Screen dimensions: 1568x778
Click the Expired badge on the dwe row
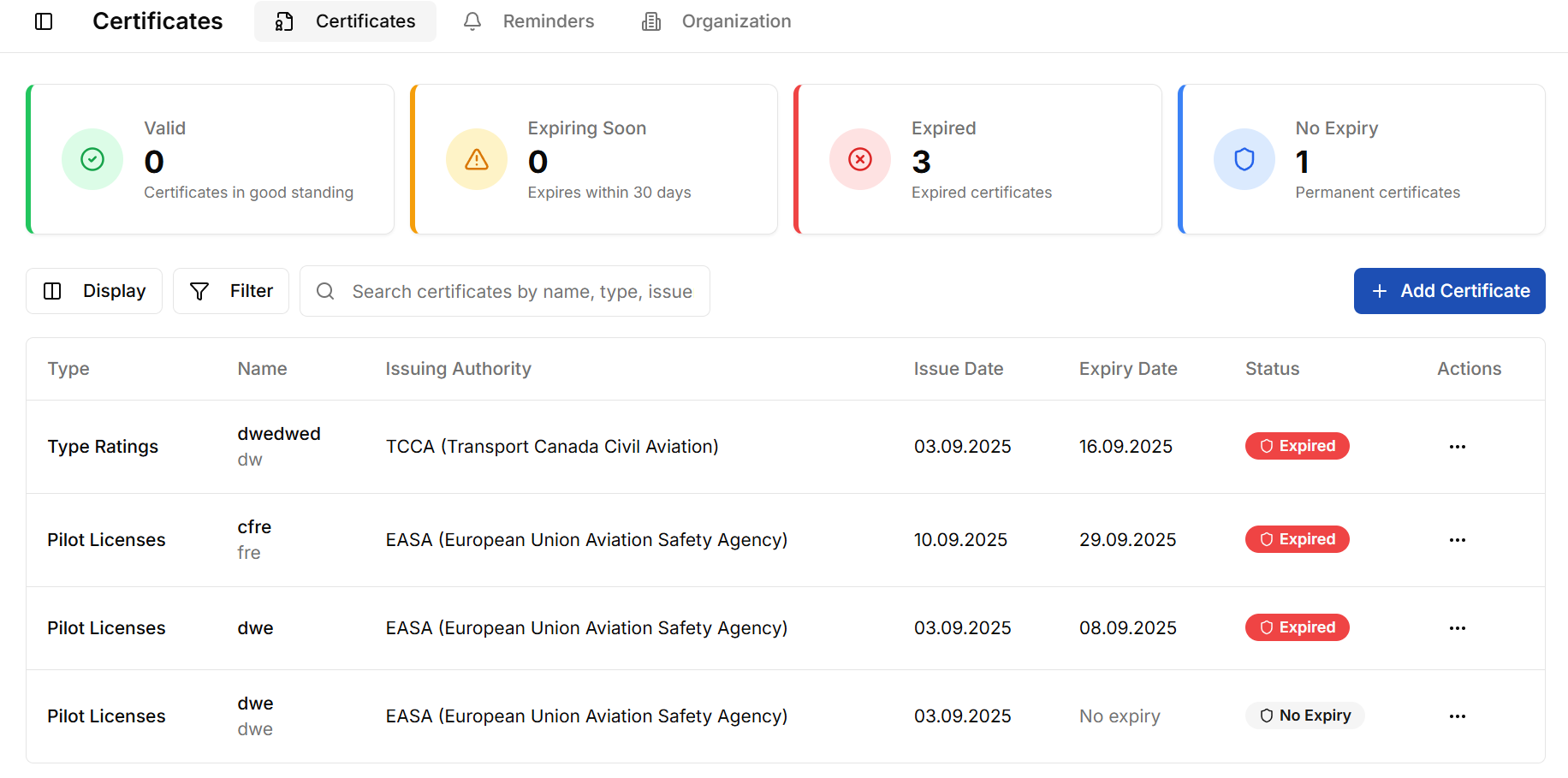[1297, 627]
